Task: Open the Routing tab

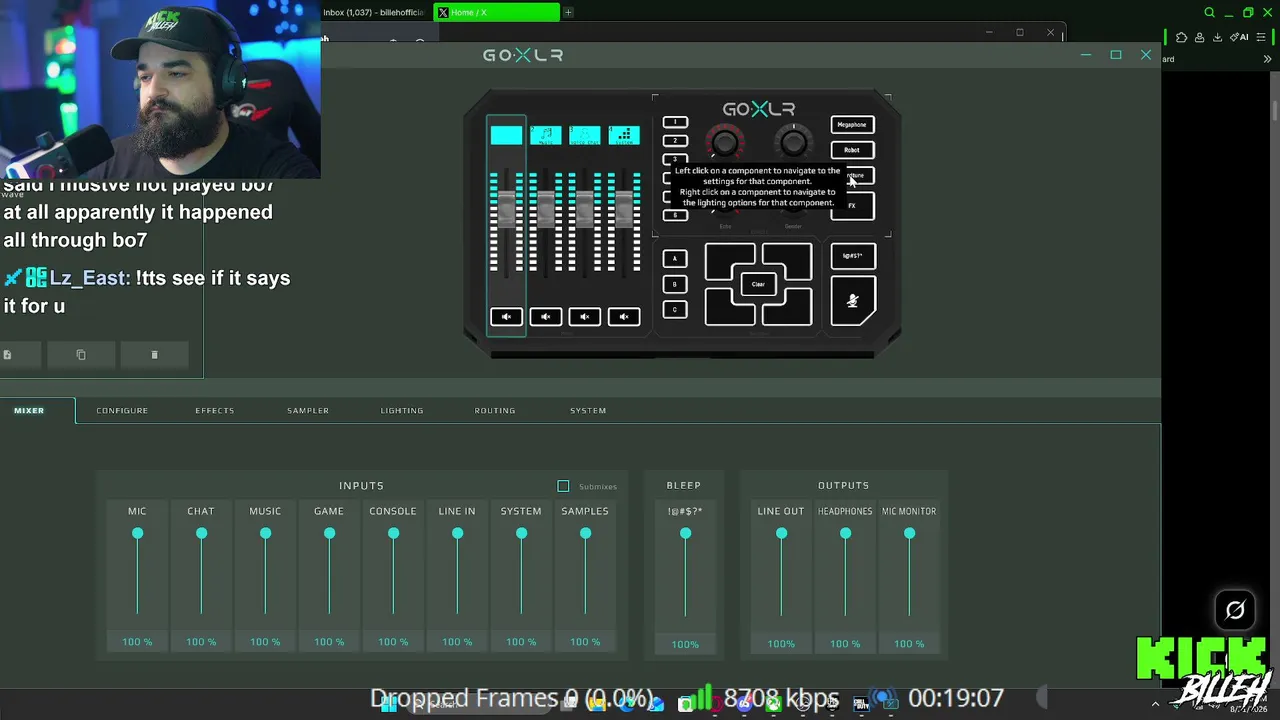Action: coord(495,410)
